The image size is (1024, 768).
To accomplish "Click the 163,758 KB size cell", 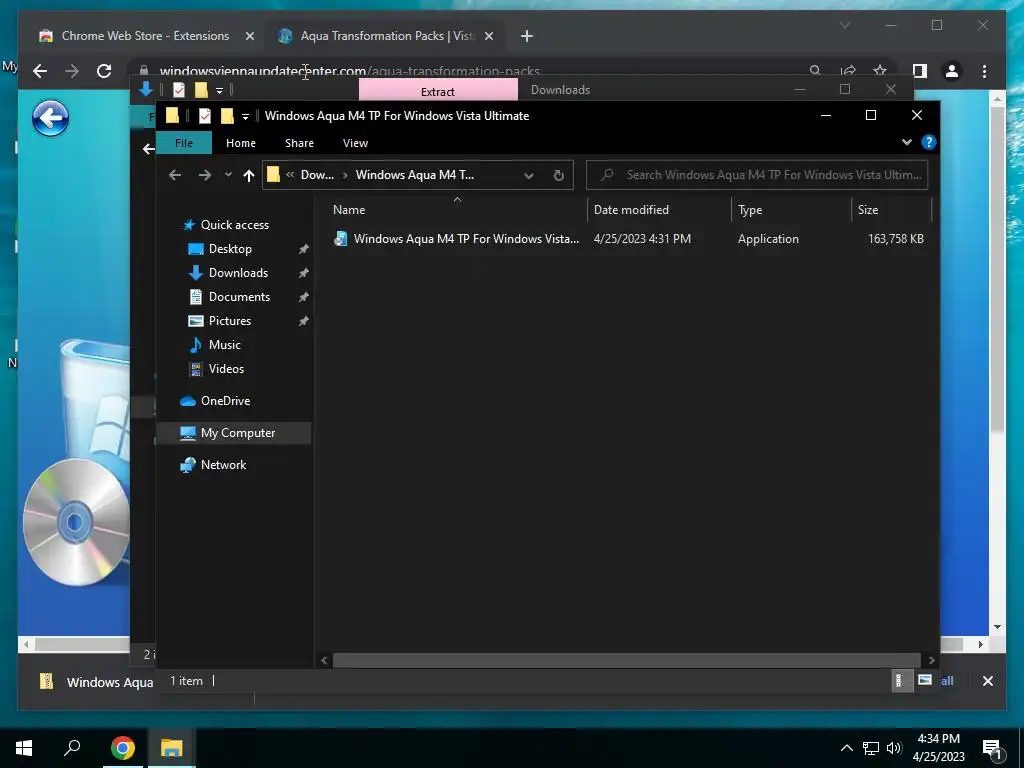I will [x=895, y=239].
